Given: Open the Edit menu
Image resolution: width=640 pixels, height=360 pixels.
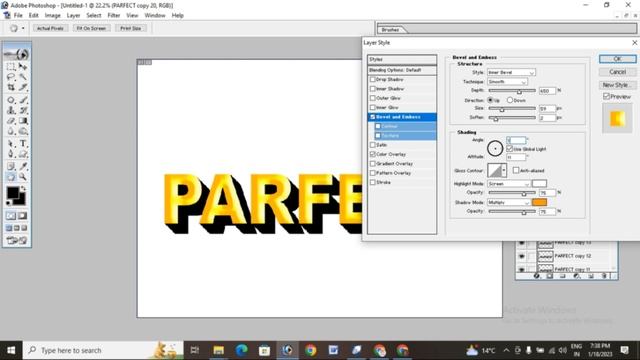Looking at the screenshot, I should [x=33, y=16].
